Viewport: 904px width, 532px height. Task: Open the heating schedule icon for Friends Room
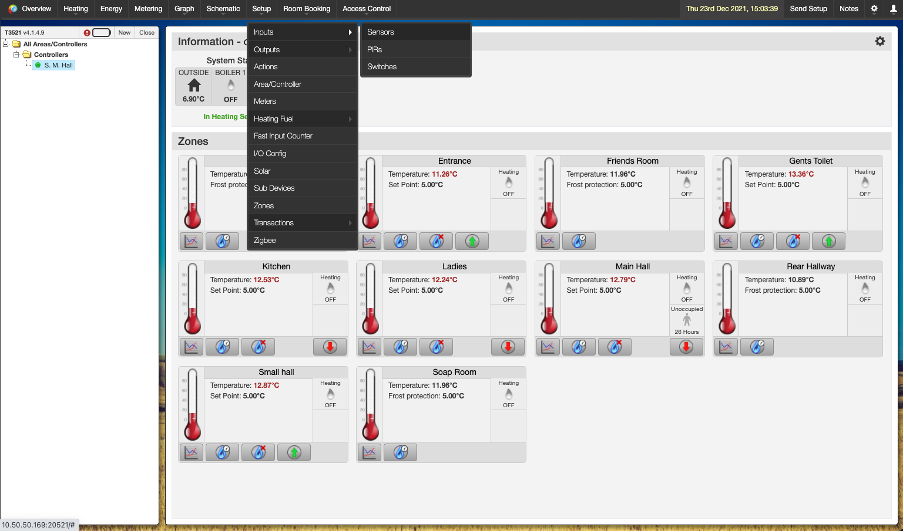(578, 241)
